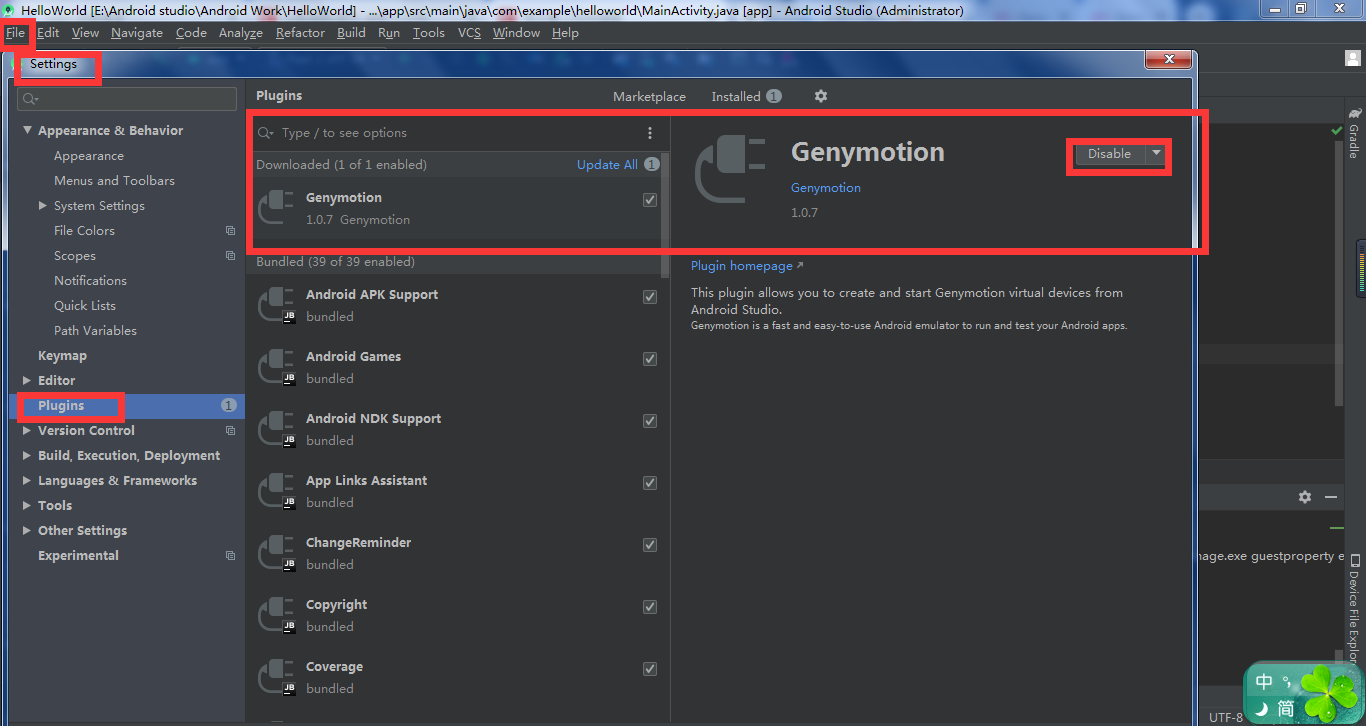Open the dropdown arrow next to Disable
1366x726 pixels.
point(1156,154)
